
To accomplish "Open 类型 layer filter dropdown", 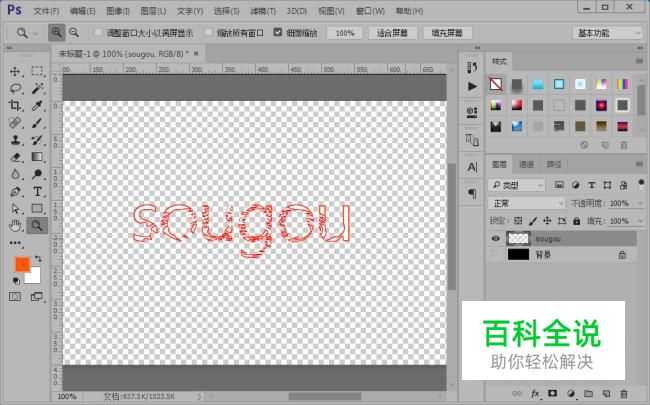I will [517, 185].
